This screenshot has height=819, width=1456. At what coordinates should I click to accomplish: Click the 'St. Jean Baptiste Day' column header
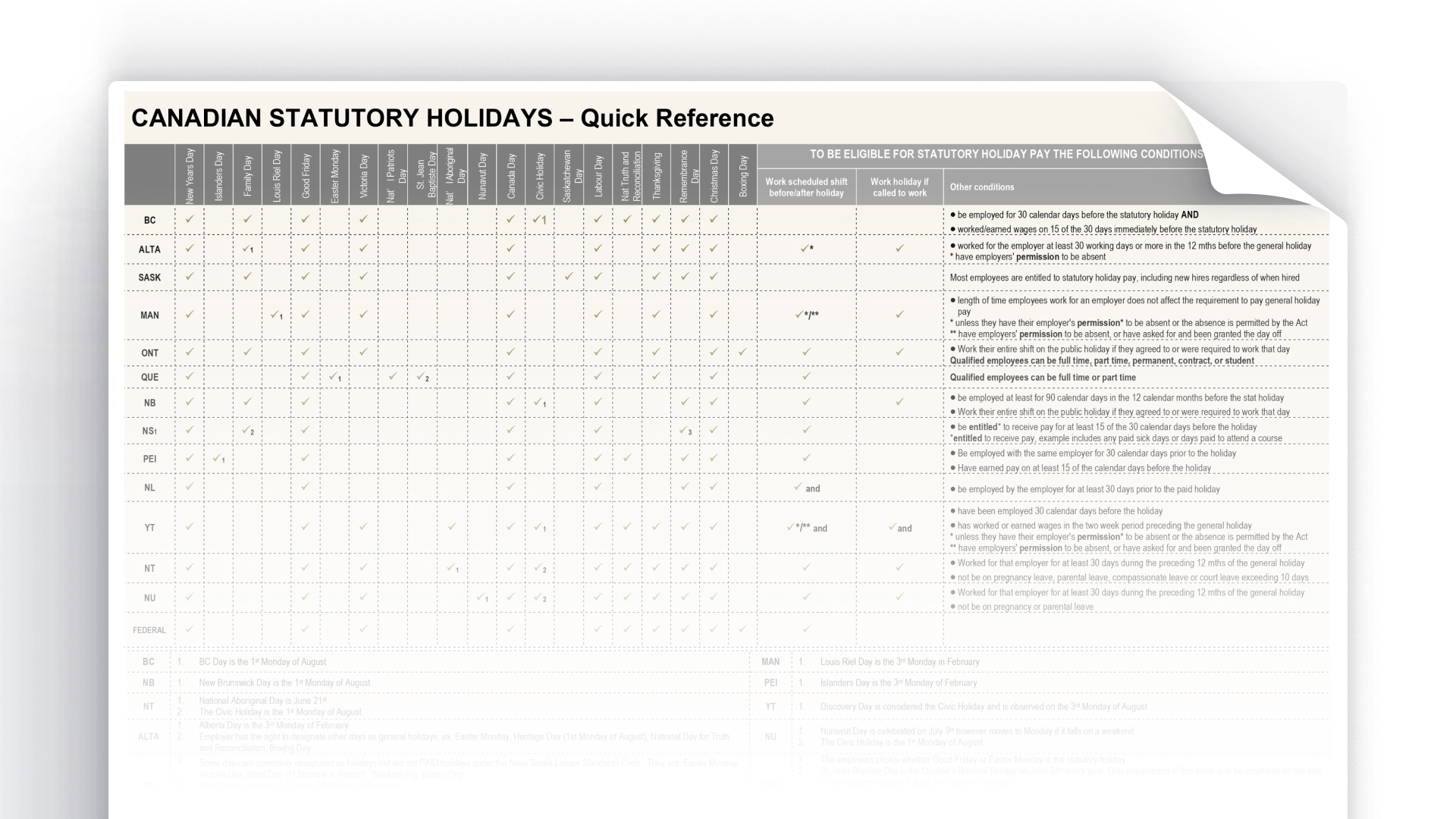coord(422,175)
